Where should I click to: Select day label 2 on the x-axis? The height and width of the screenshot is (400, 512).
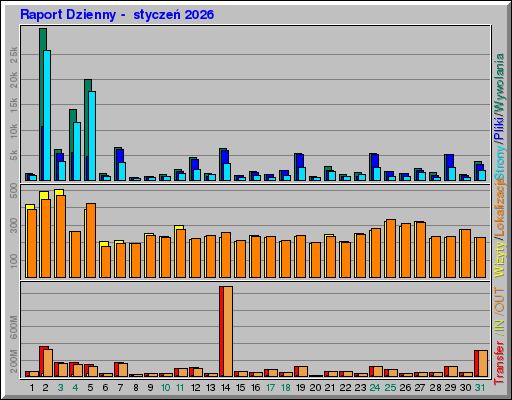(46, 388)
